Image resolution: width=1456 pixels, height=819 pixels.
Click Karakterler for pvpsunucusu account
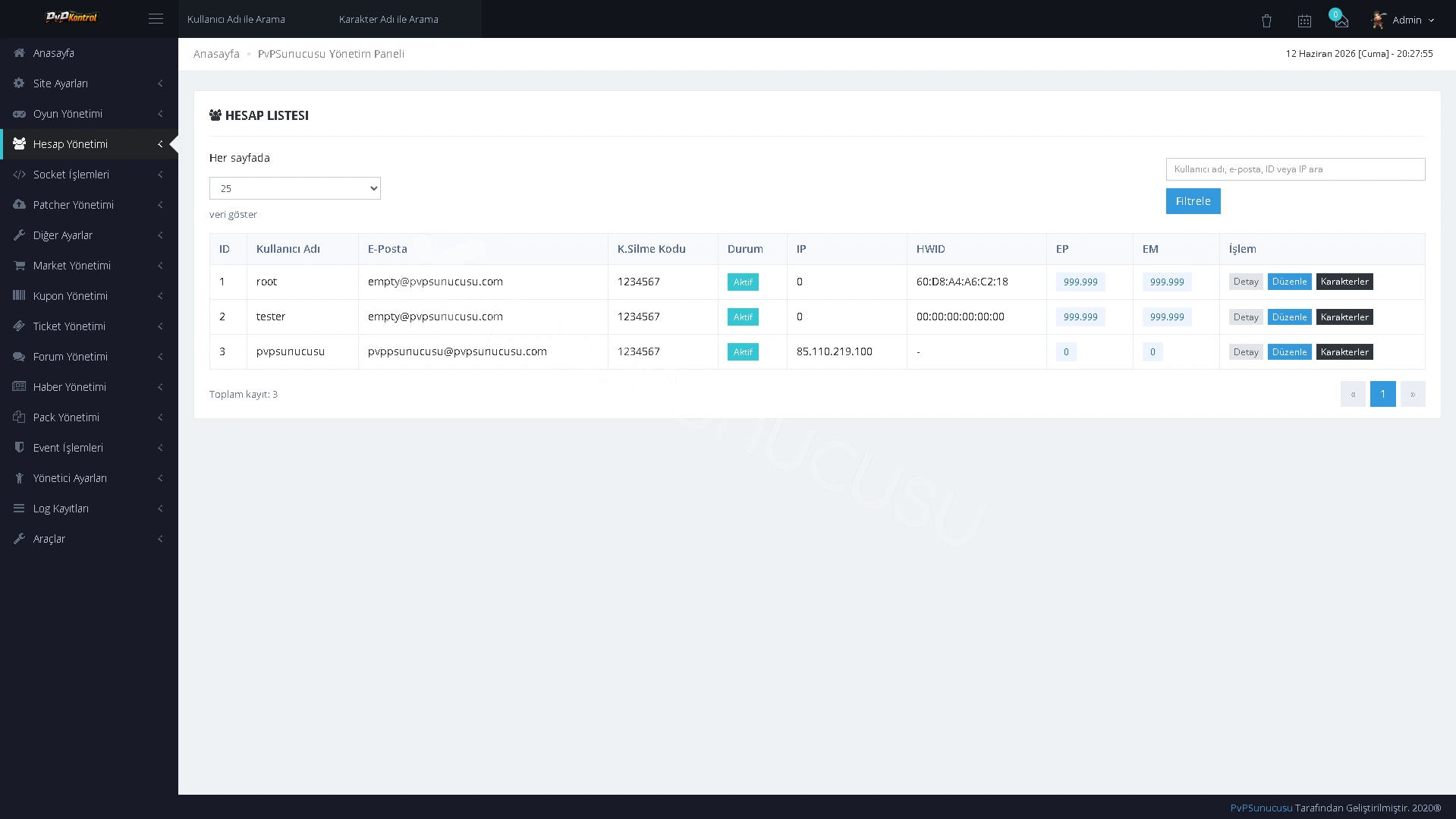1344,352
